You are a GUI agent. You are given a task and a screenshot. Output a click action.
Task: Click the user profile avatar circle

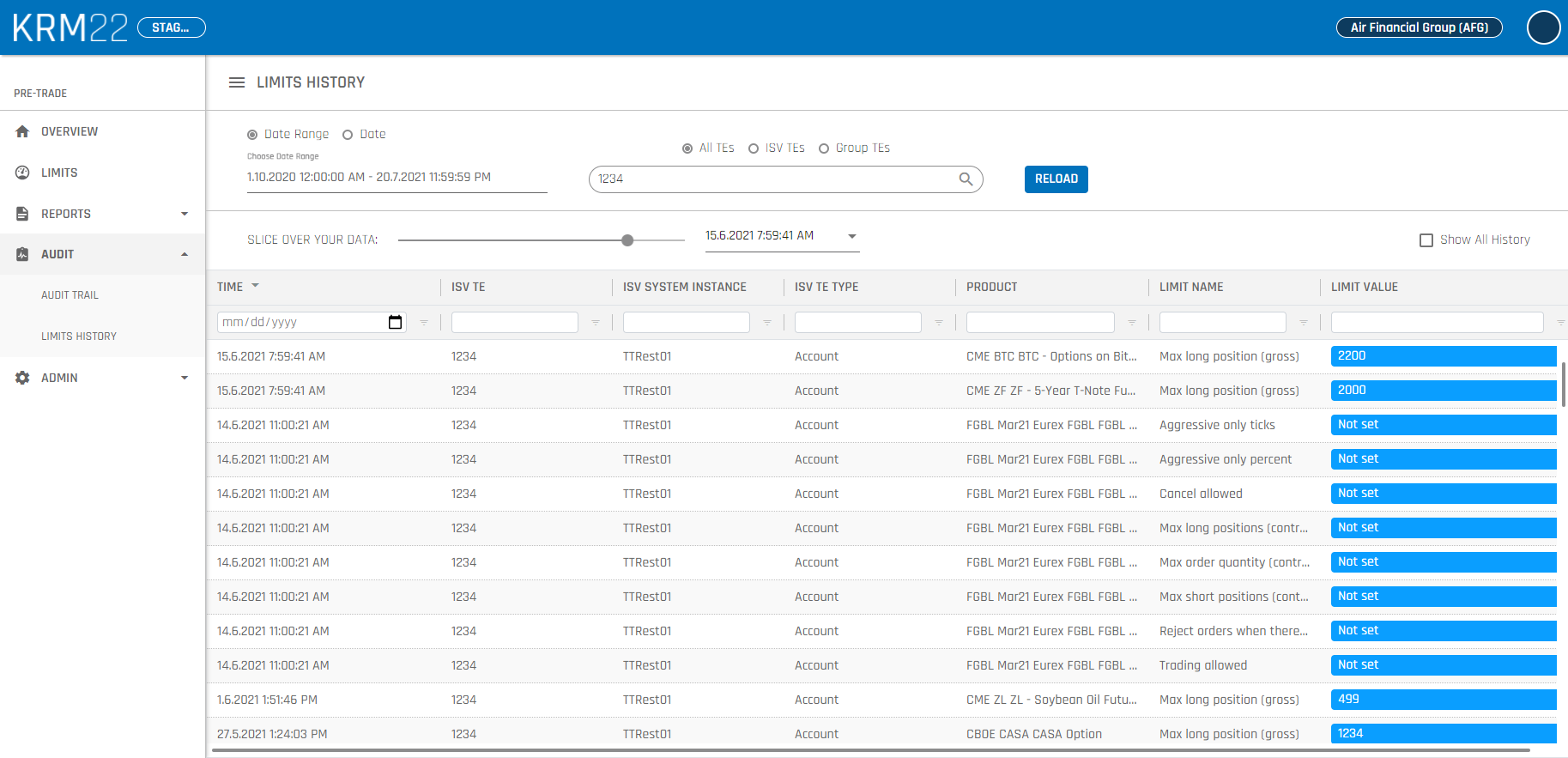(1542, 27)
